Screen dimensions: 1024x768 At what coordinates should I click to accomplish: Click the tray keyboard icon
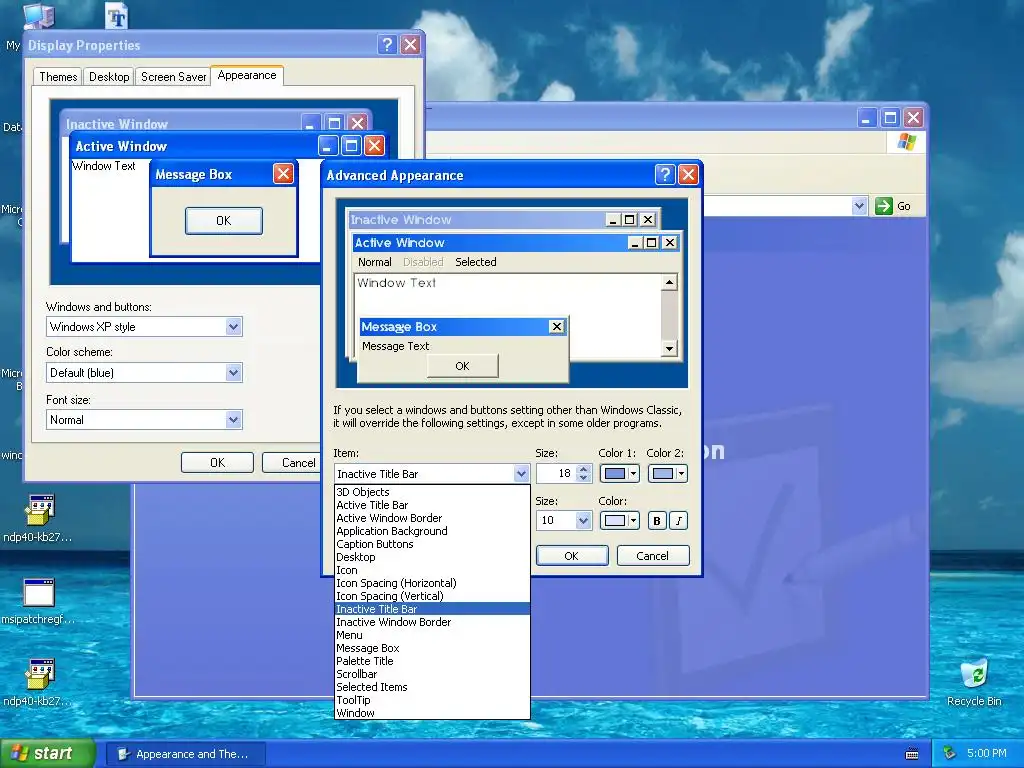coord(912,754)
